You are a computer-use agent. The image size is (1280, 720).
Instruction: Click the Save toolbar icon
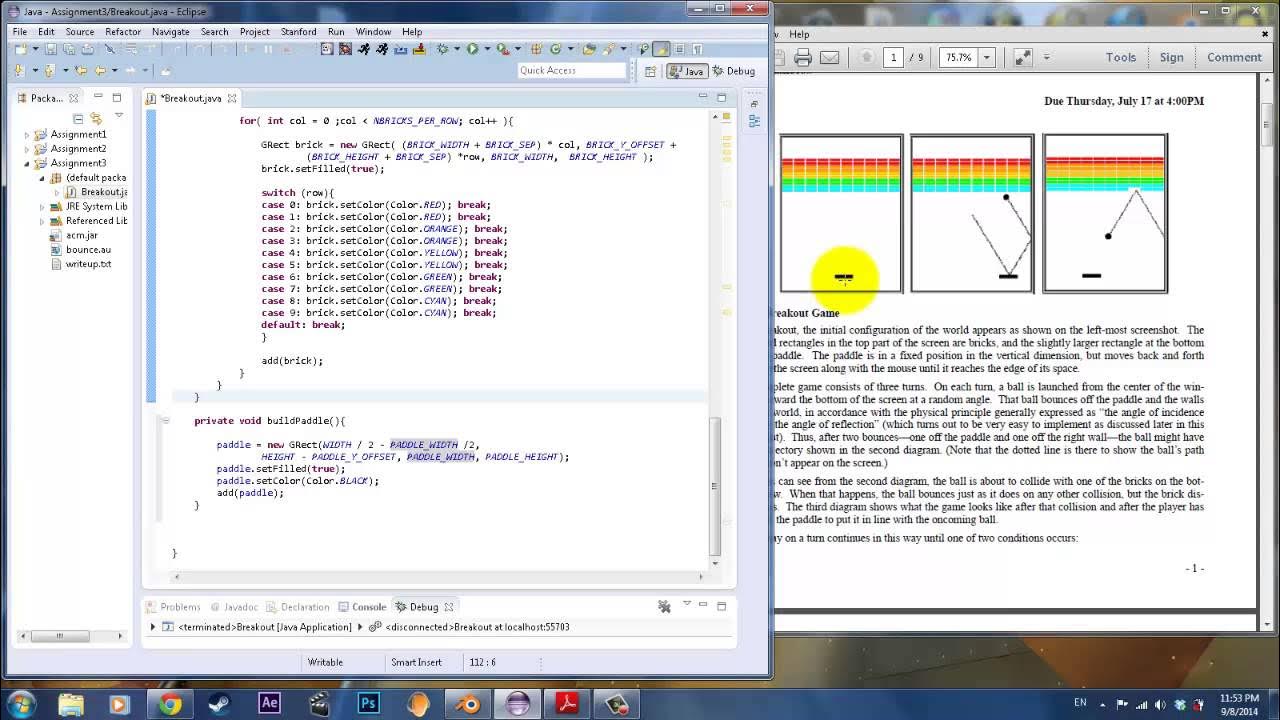point(51,48)
